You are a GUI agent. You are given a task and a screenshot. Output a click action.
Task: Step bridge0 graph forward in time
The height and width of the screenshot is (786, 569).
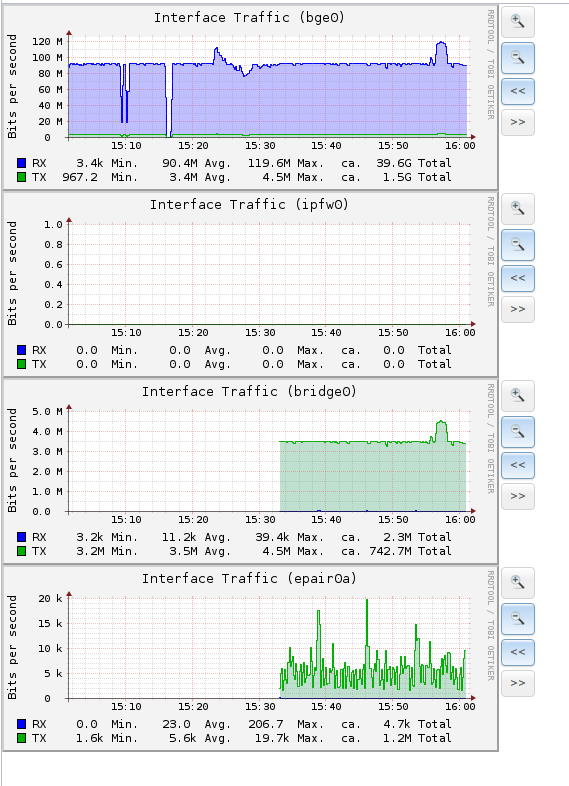point(518,496)
